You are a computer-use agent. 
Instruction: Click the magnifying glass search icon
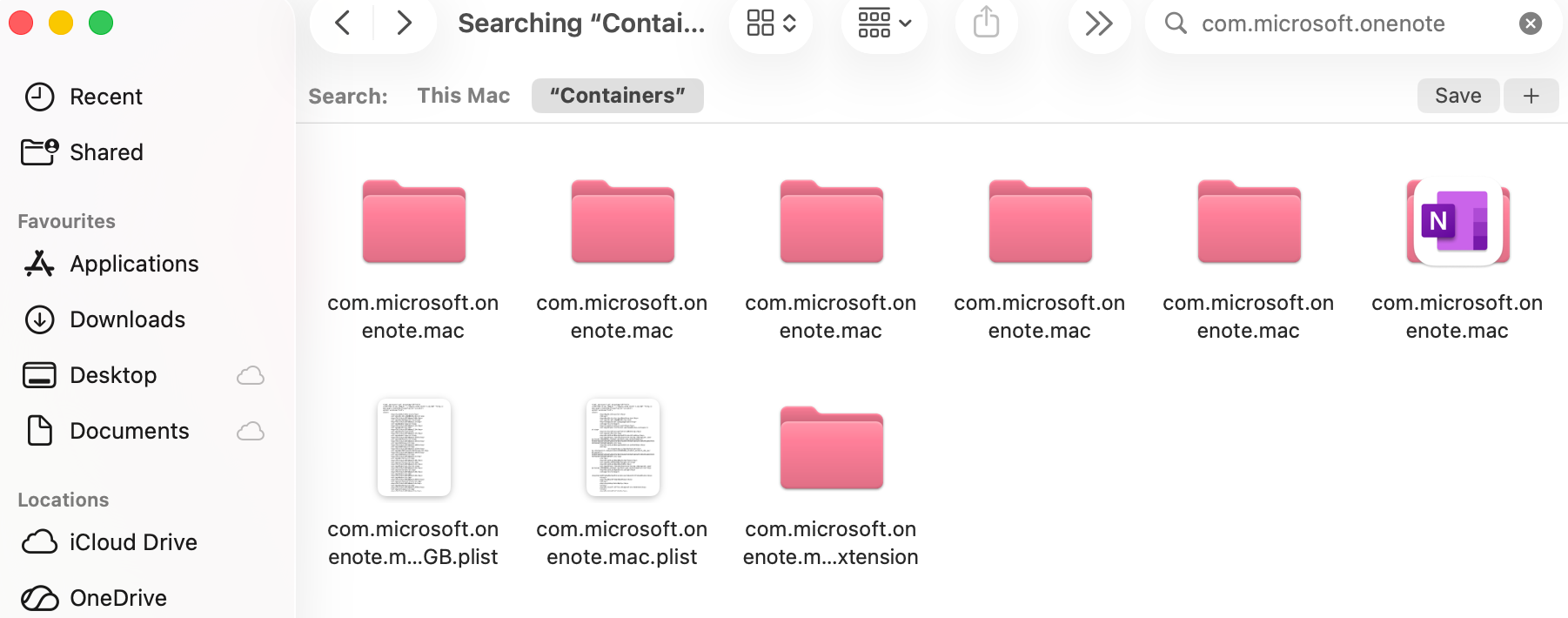pyautogui.click(x=1176, y=23)
